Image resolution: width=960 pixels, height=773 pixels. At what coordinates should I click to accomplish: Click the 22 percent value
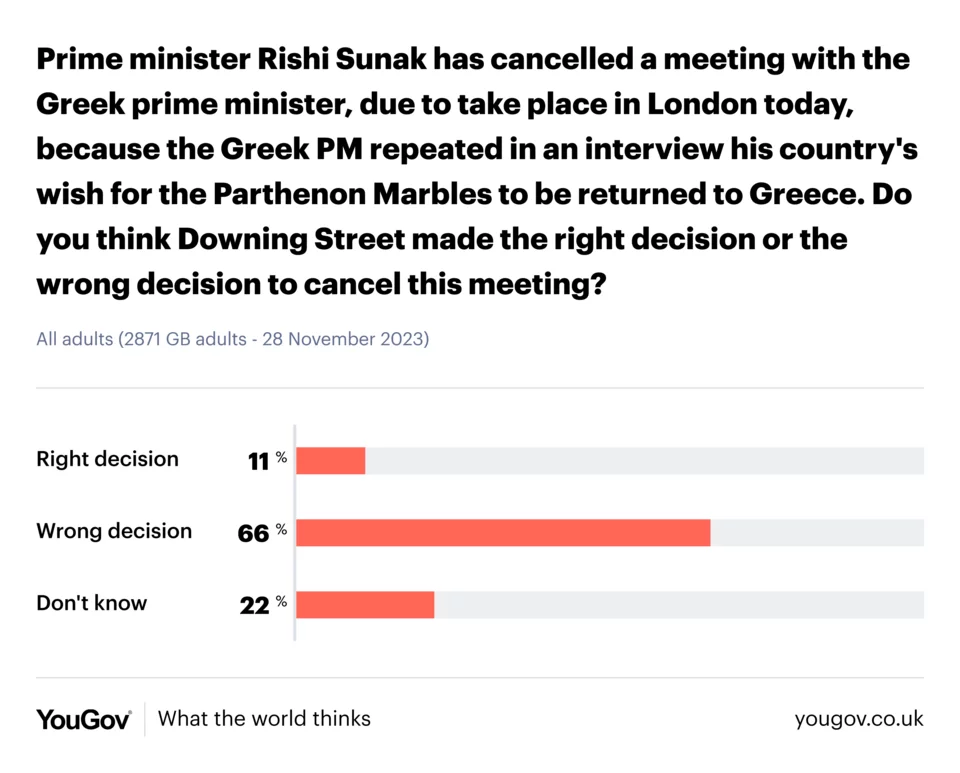pos(255,606)
